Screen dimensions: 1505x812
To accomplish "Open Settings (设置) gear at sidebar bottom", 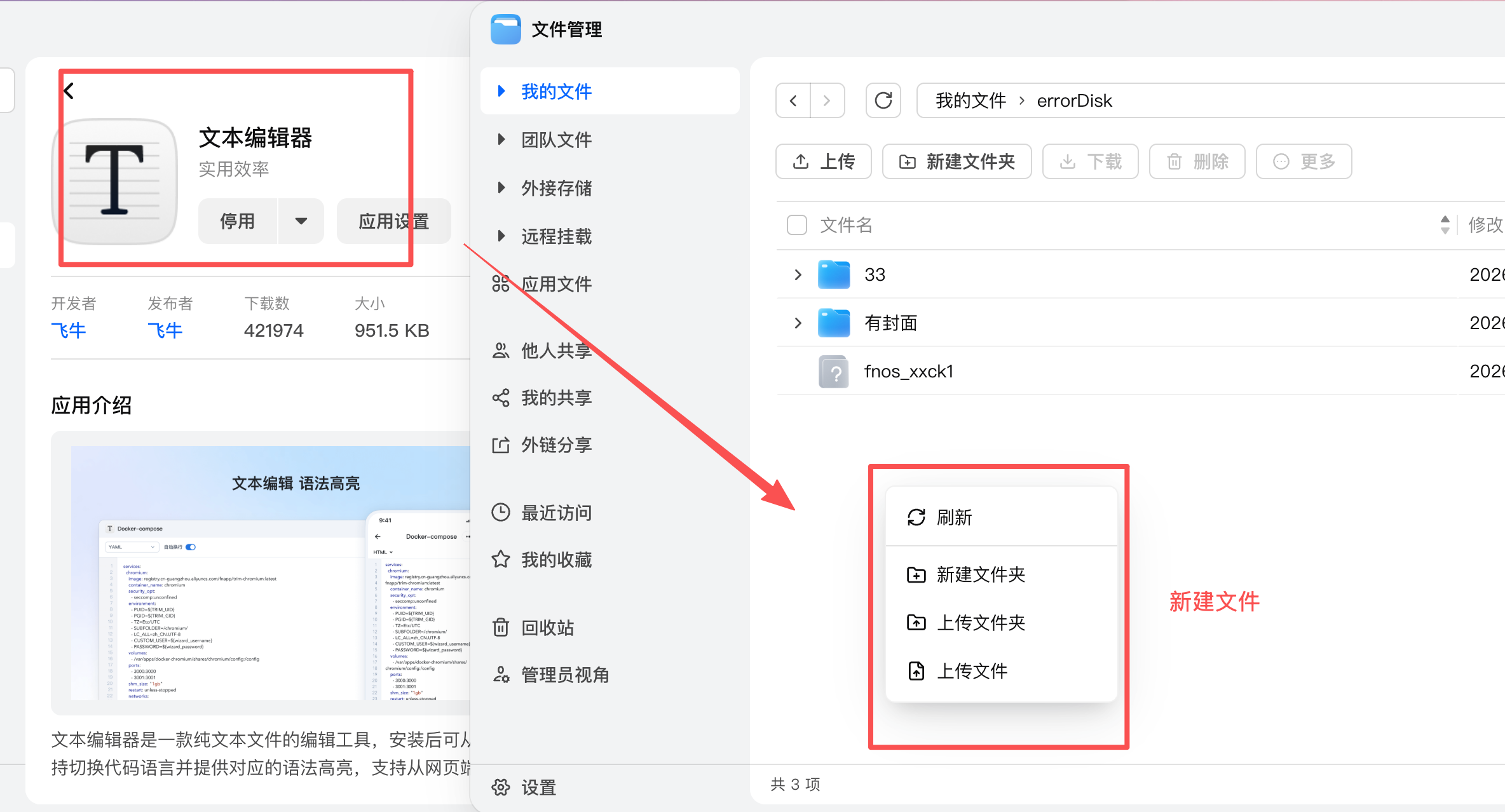I will pos(538,788).
